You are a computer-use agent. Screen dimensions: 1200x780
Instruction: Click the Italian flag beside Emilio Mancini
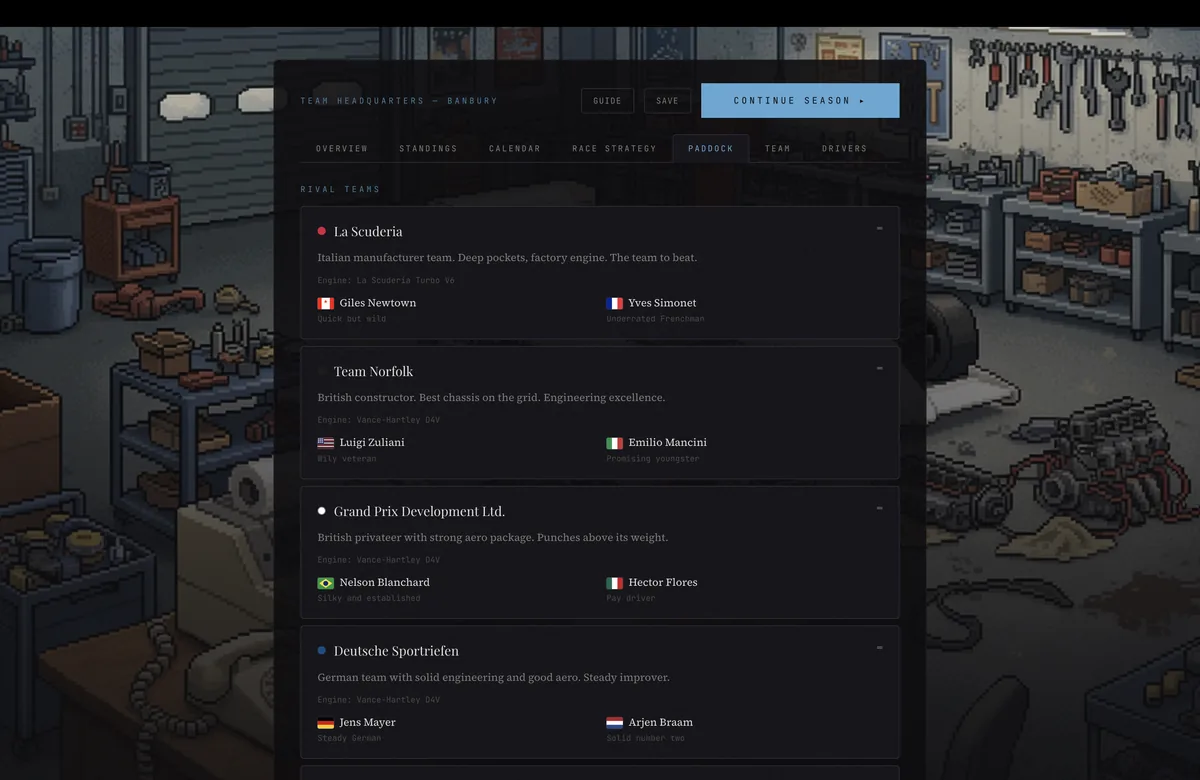[x=614, y=443]
